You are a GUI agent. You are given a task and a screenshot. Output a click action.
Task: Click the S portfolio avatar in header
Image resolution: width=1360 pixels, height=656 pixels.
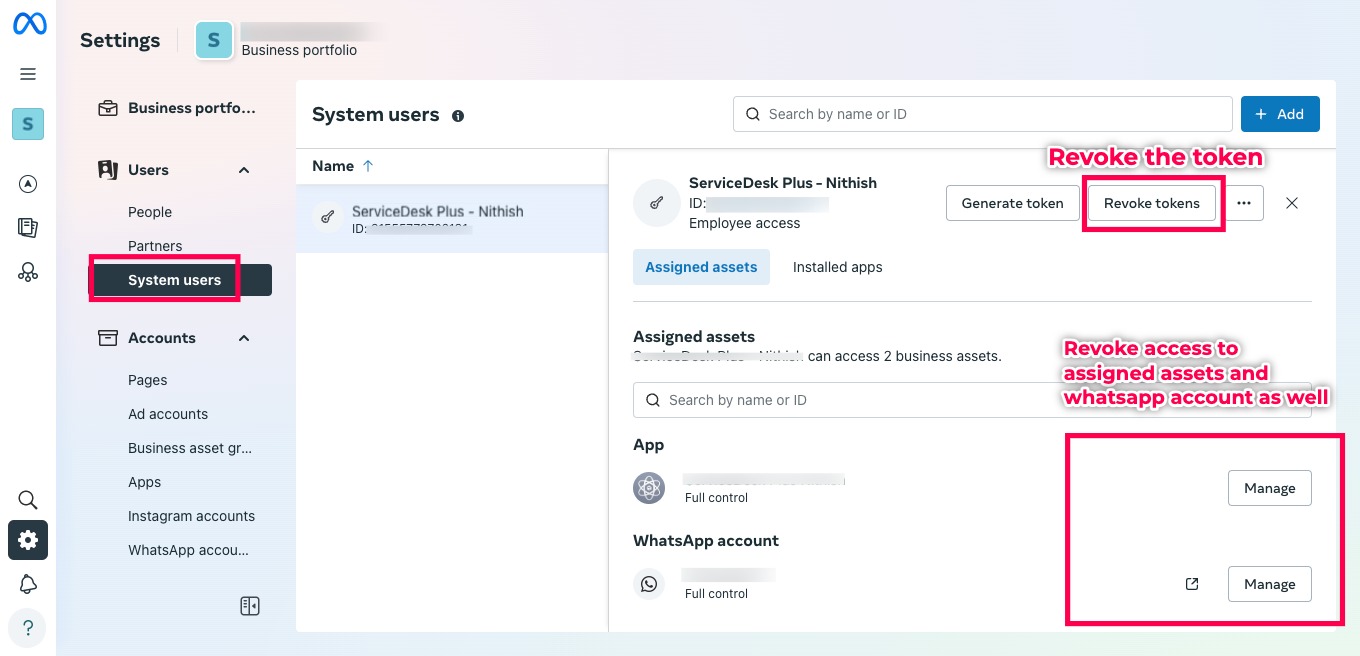[213, 41]
